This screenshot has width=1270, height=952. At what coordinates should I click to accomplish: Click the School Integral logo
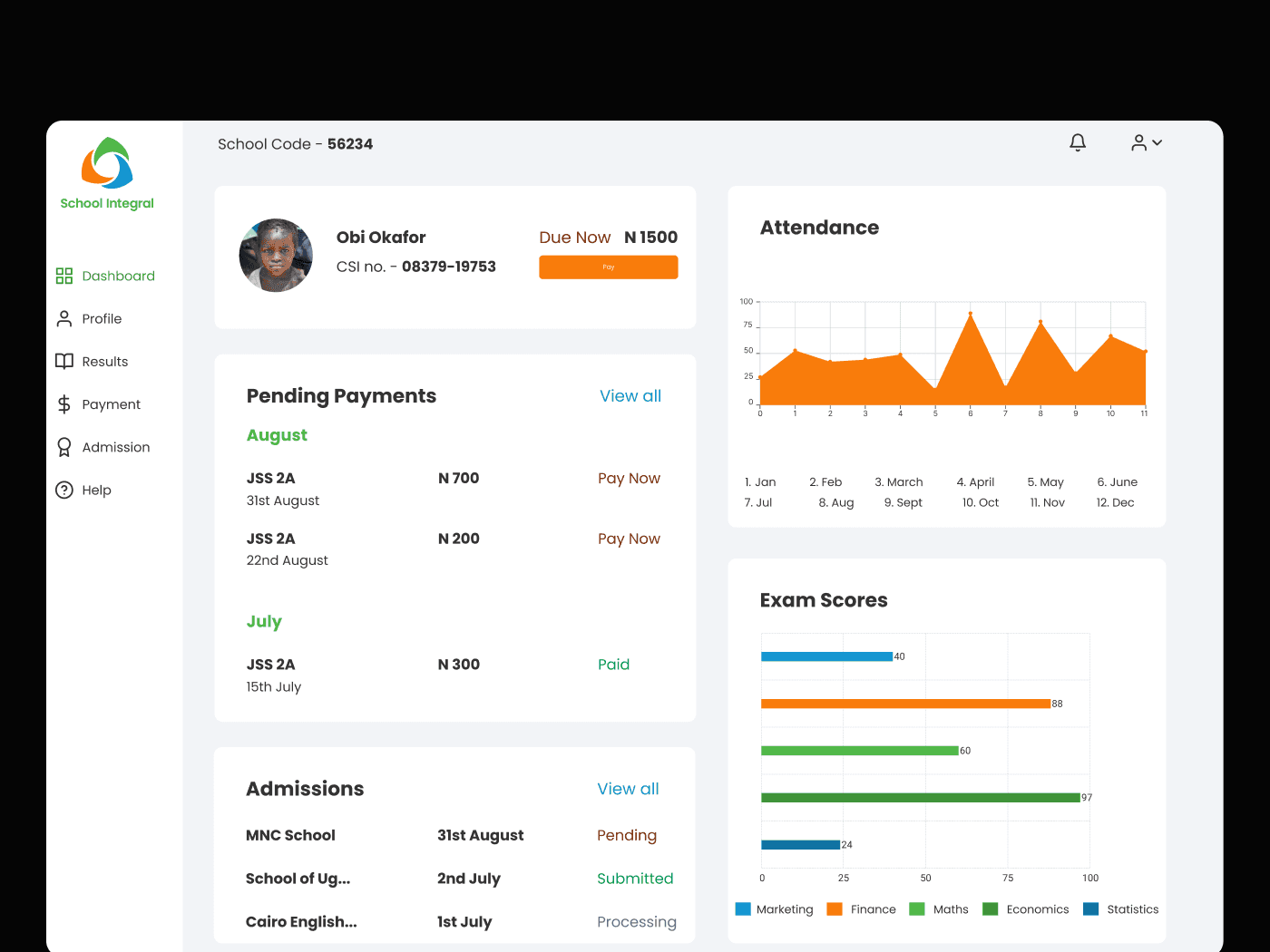click(107, 173)
